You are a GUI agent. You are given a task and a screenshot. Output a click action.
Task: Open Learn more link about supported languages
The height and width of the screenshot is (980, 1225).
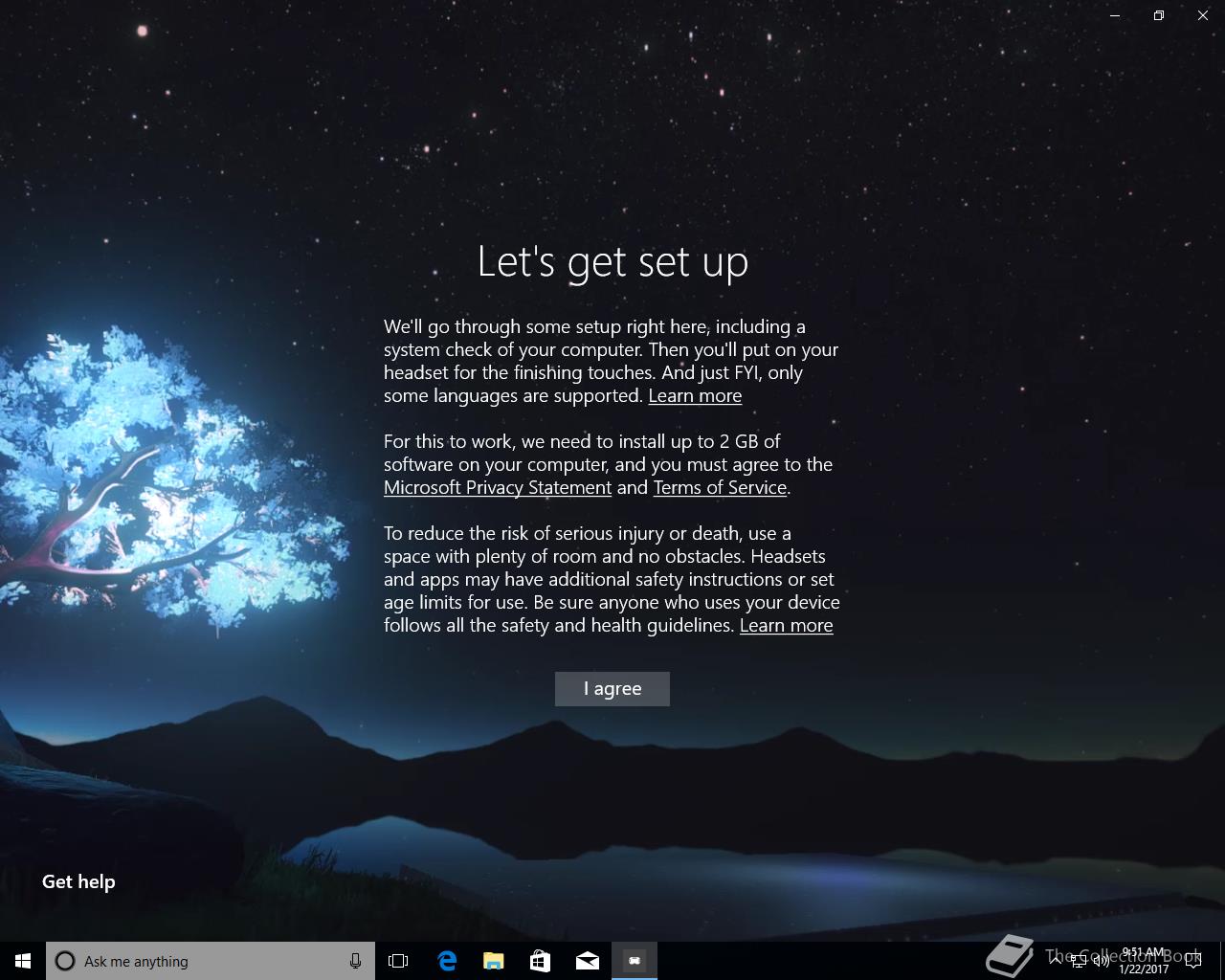695,396
